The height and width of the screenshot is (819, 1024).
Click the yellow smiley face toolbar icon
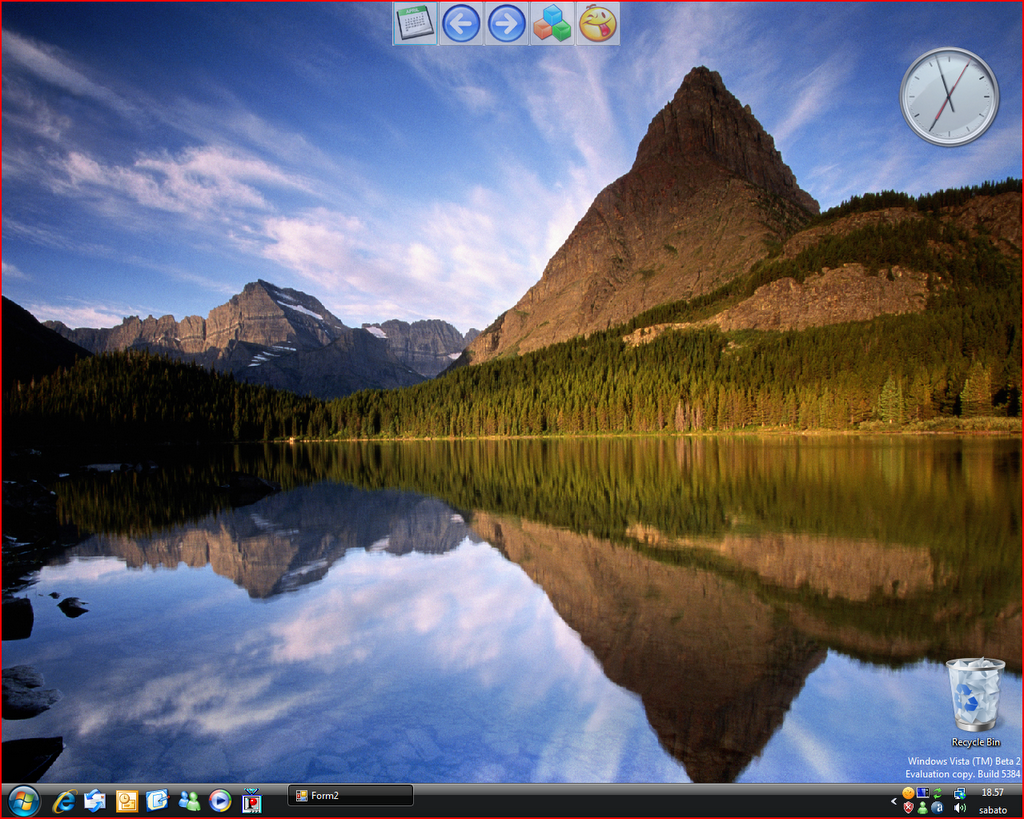(598, 24)
